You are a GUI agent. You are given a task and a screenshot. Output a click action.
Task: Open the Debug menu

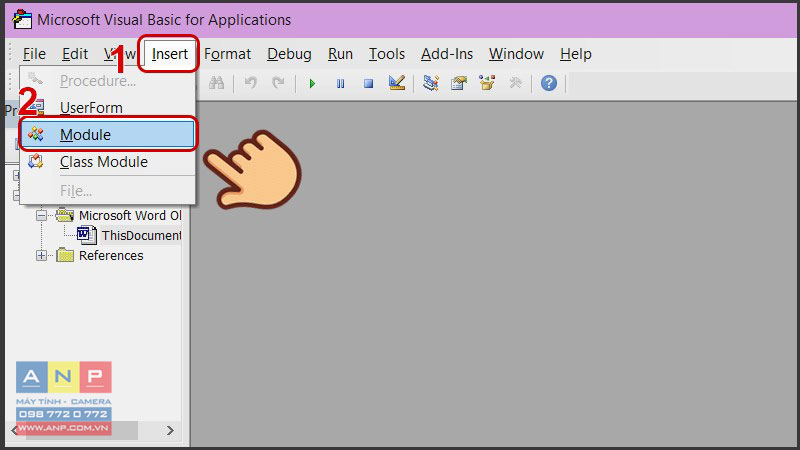[x=289, y=54]
